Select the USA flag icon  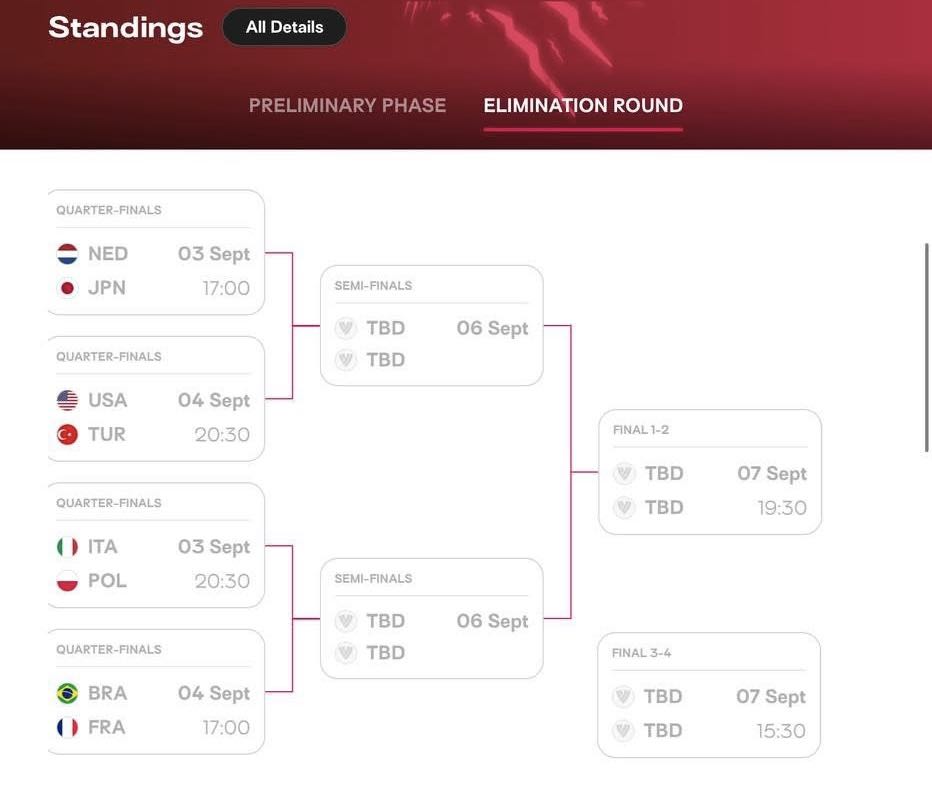tap(67, 400)
